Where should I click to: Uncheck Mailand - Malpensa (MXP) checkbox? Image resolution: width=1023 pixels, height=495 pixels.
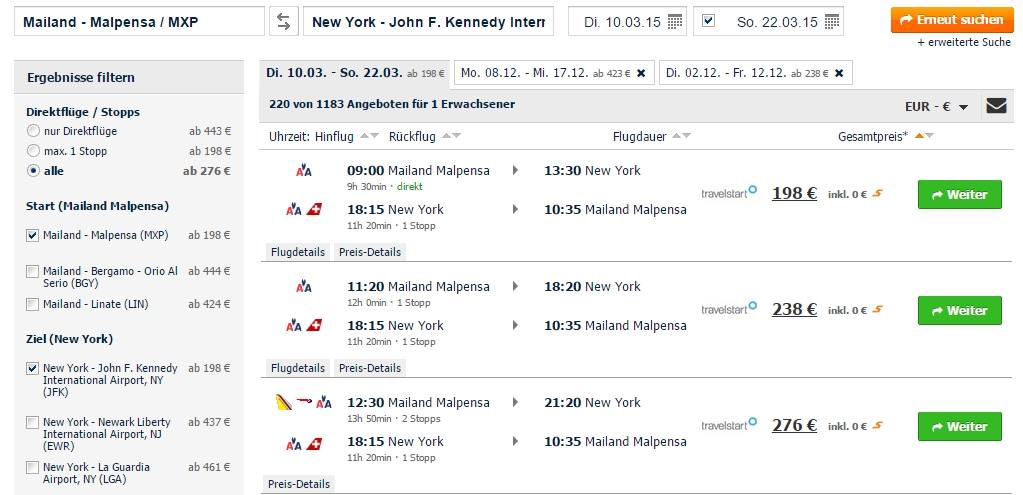33,235
